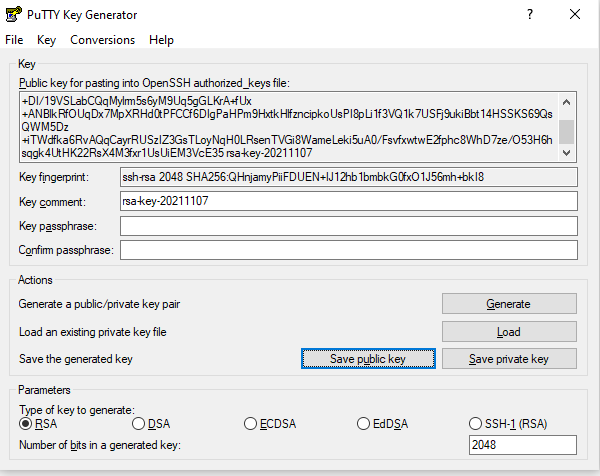Image resolution: width=600 pixels, height=476 pixels.
Task: Click the 'Confirm passphrase:' label
Action: pos(66,250)
